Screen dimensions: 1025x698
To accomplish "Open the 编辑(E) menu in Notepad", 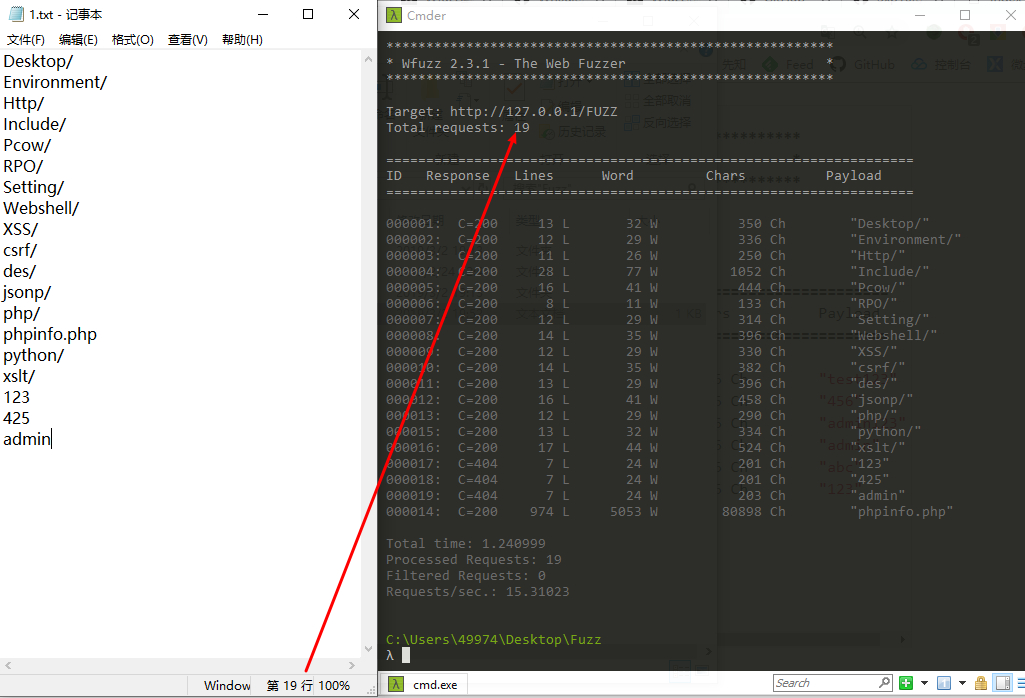I will (78, 40).
